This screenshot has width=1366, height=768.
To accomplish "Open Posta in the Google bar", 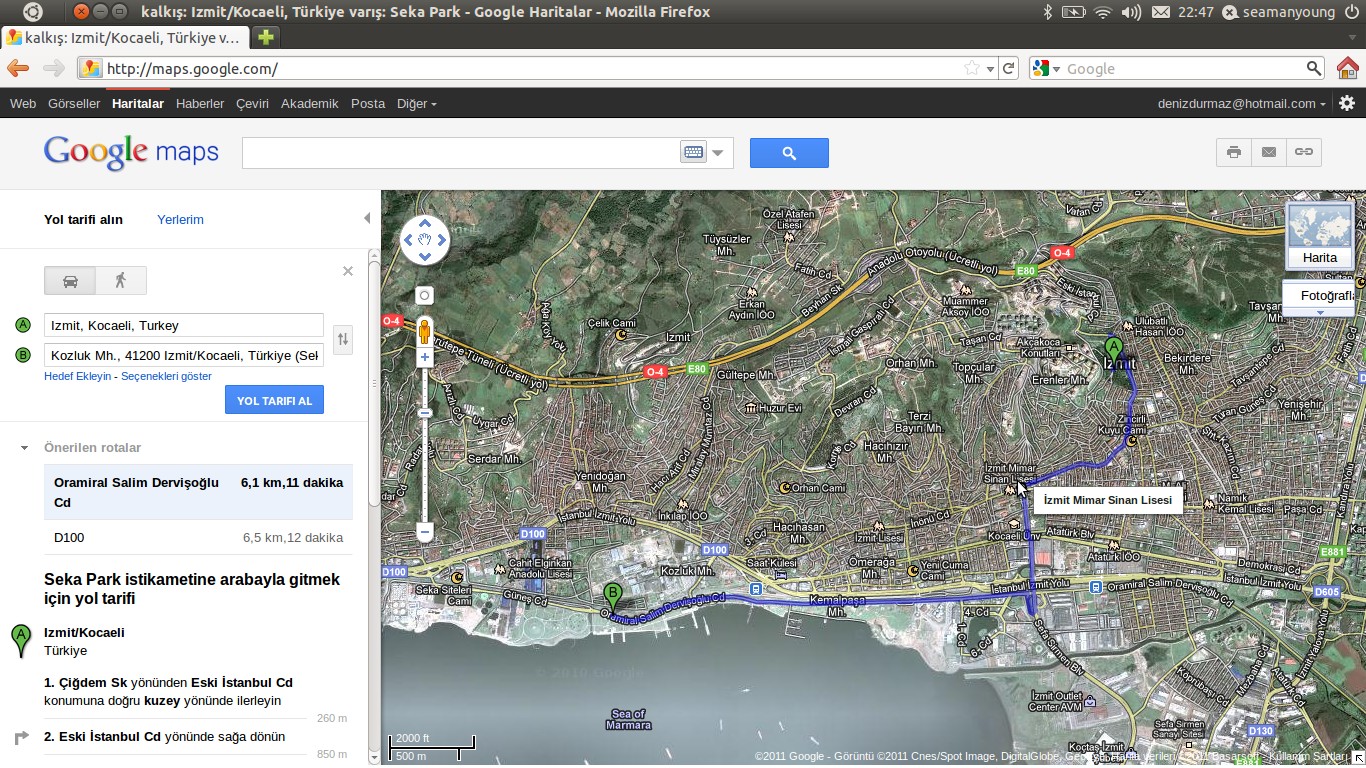I will (x=368, y=103).
